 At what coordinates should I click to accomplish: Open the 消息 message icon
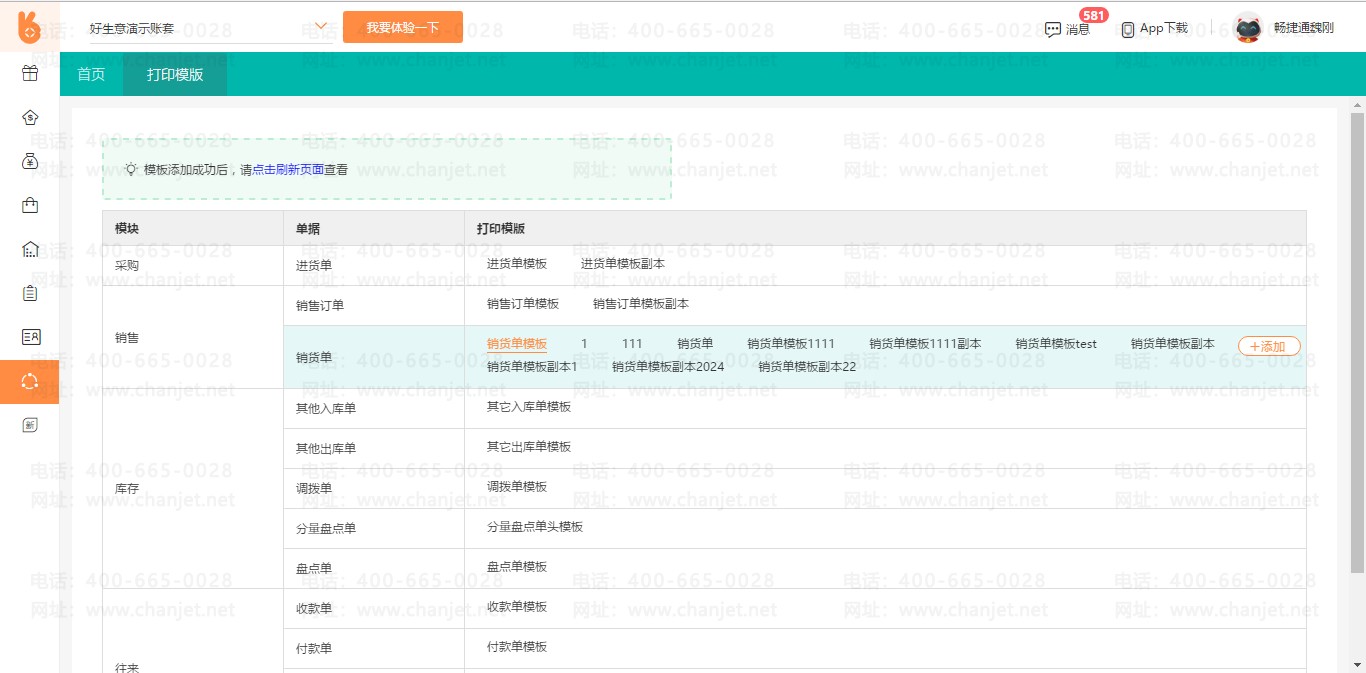[x=1053, y=29]
